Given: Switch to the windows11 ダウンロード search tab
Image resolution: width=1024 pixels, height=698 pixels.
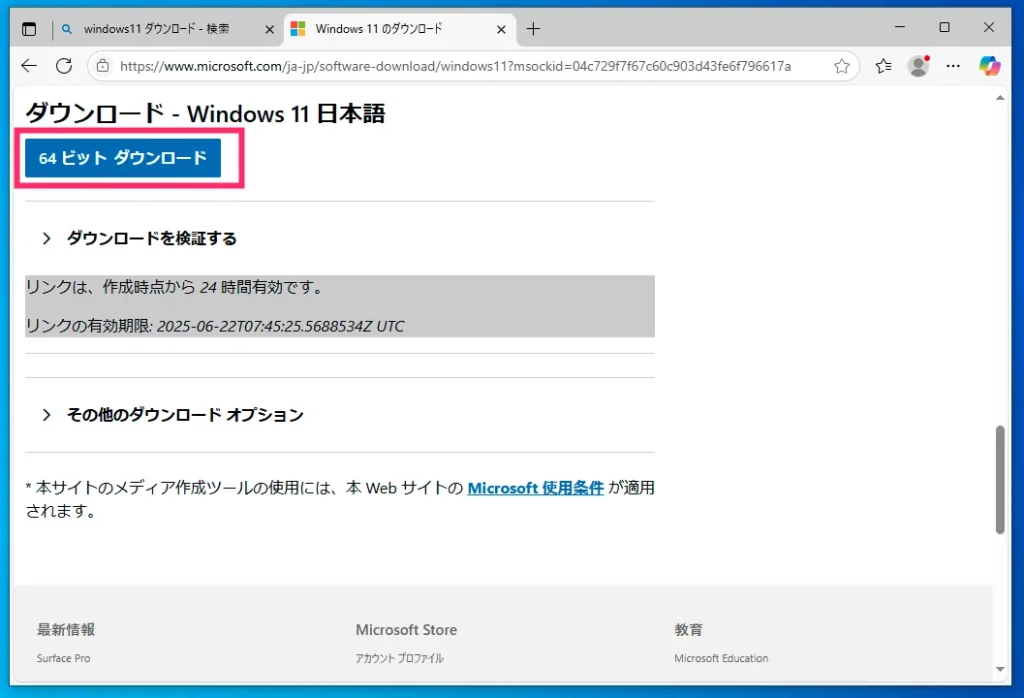Looking at the screenshot, I should (157, 29).
